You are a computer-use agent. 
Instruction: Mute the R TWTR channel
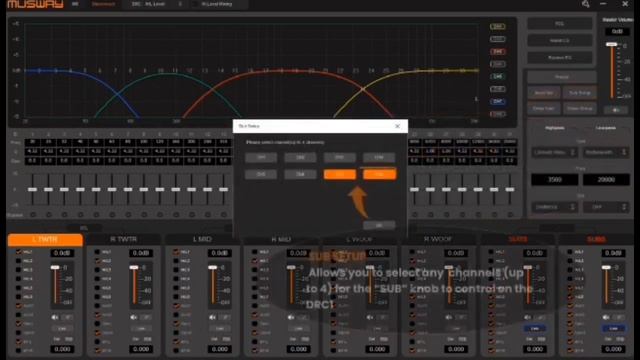[x=134, y=317]
